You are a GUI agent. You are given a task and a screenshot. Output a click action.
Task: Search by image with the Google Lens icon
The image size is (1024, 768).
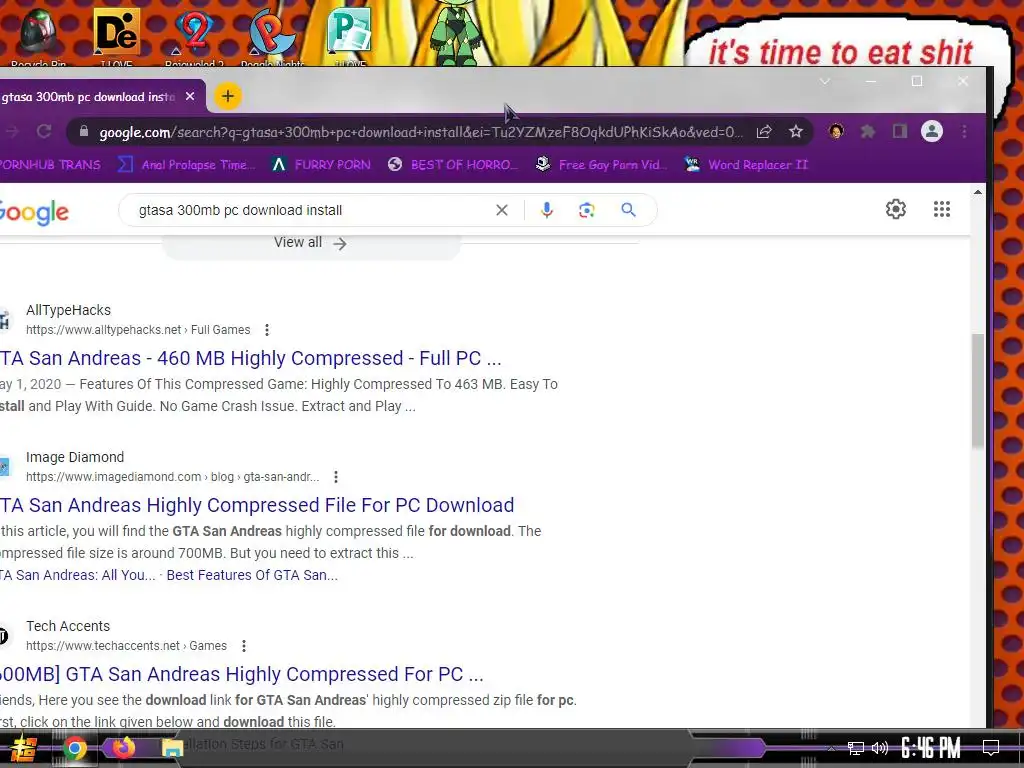pyautogui.click(x=586, y=210)
